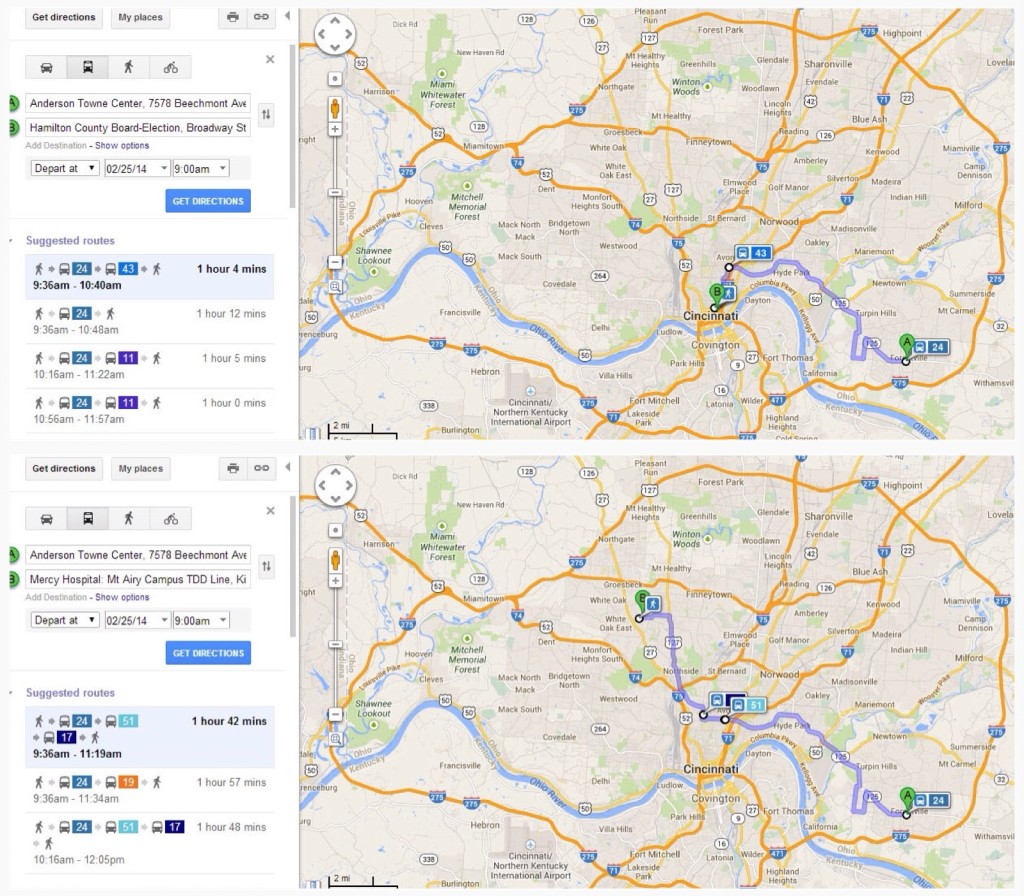The height and width of the screenshot is (896, 1024).
Task: Select driving mode in bottom panel
Action: [46, 519]
